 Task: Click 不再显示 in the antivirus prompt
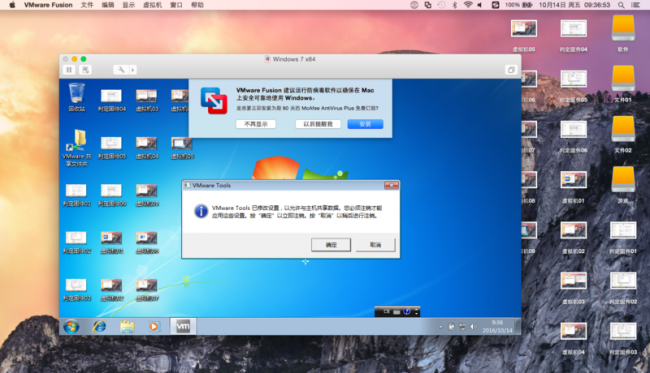click(x=256, y=124)
